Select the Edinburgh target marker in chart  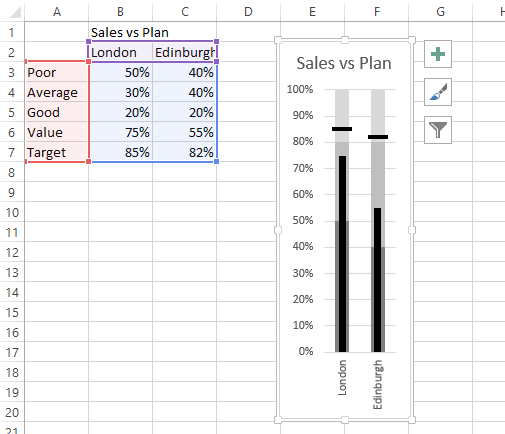click(378, 137)
